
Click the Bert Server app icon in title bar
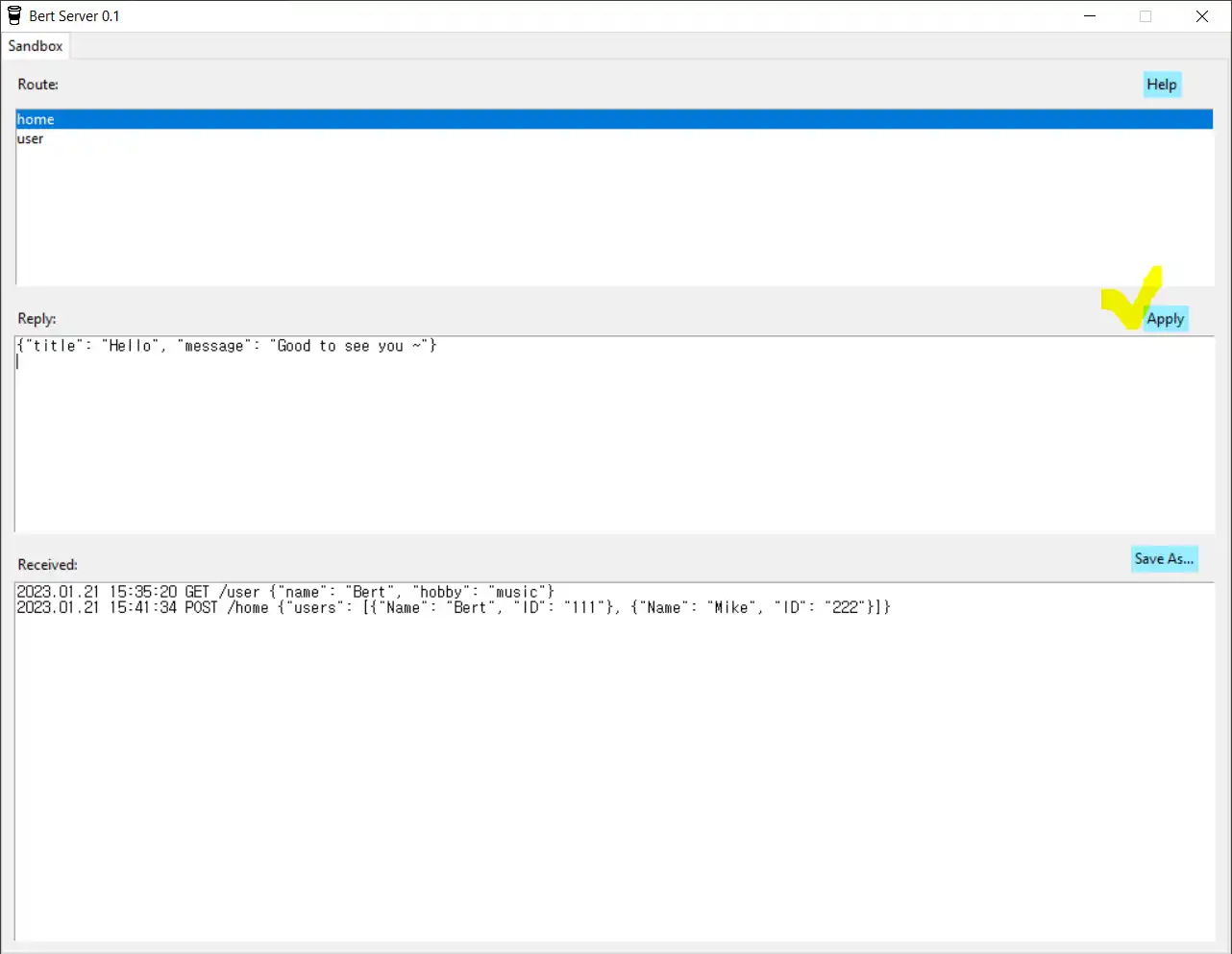(x=14, y=15)
